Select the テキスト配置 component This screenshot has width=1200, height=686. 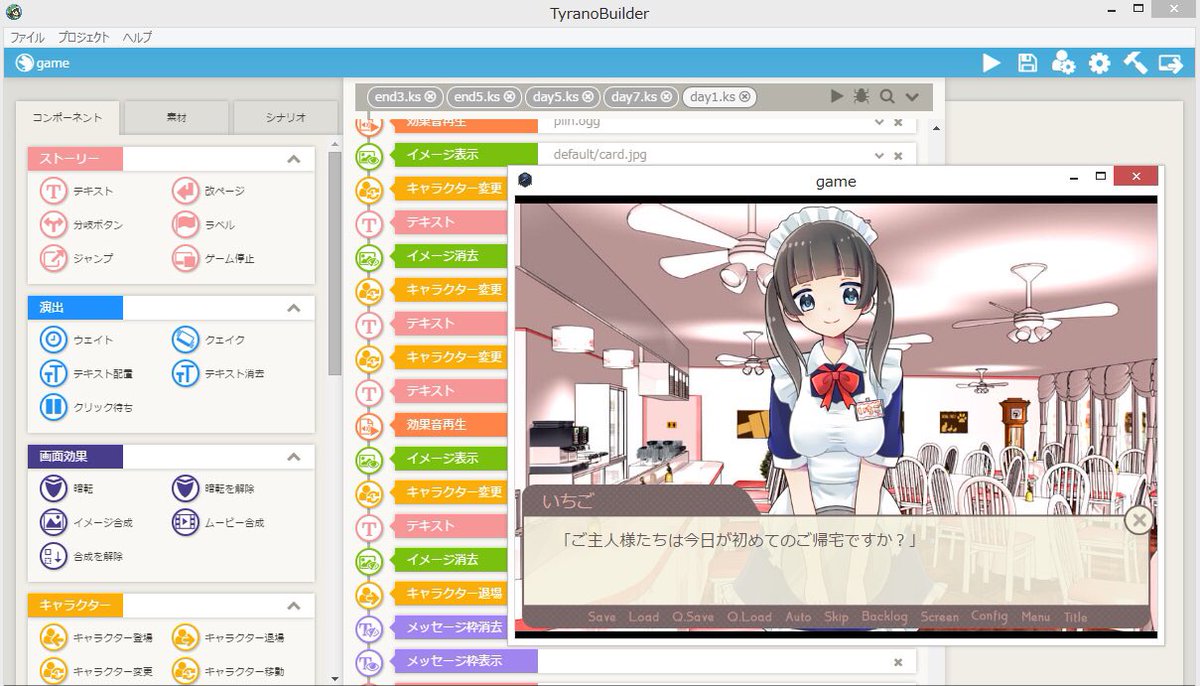tap(87, 374)
